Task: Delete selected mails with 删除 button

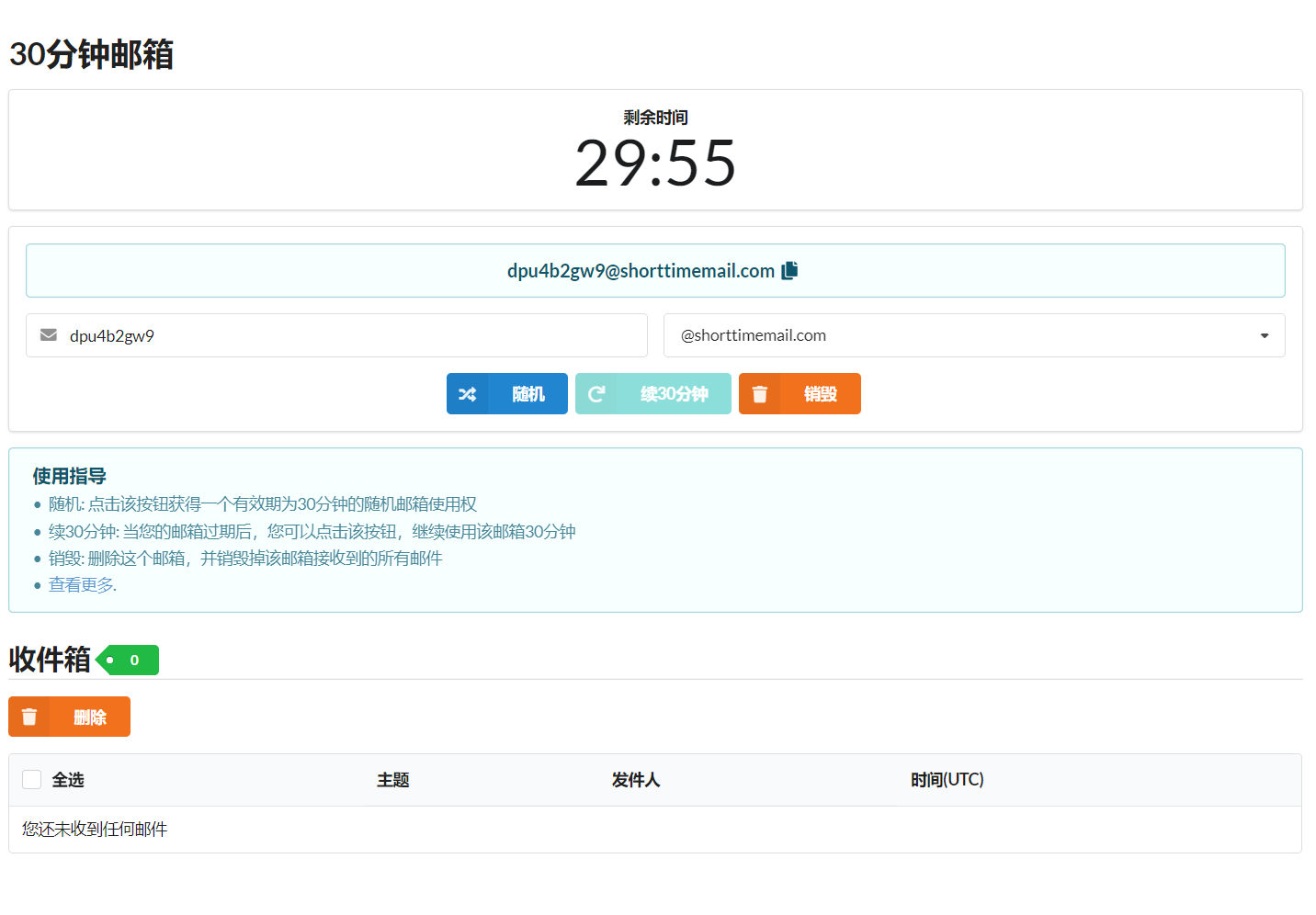Action: click(x=69, y=717)
